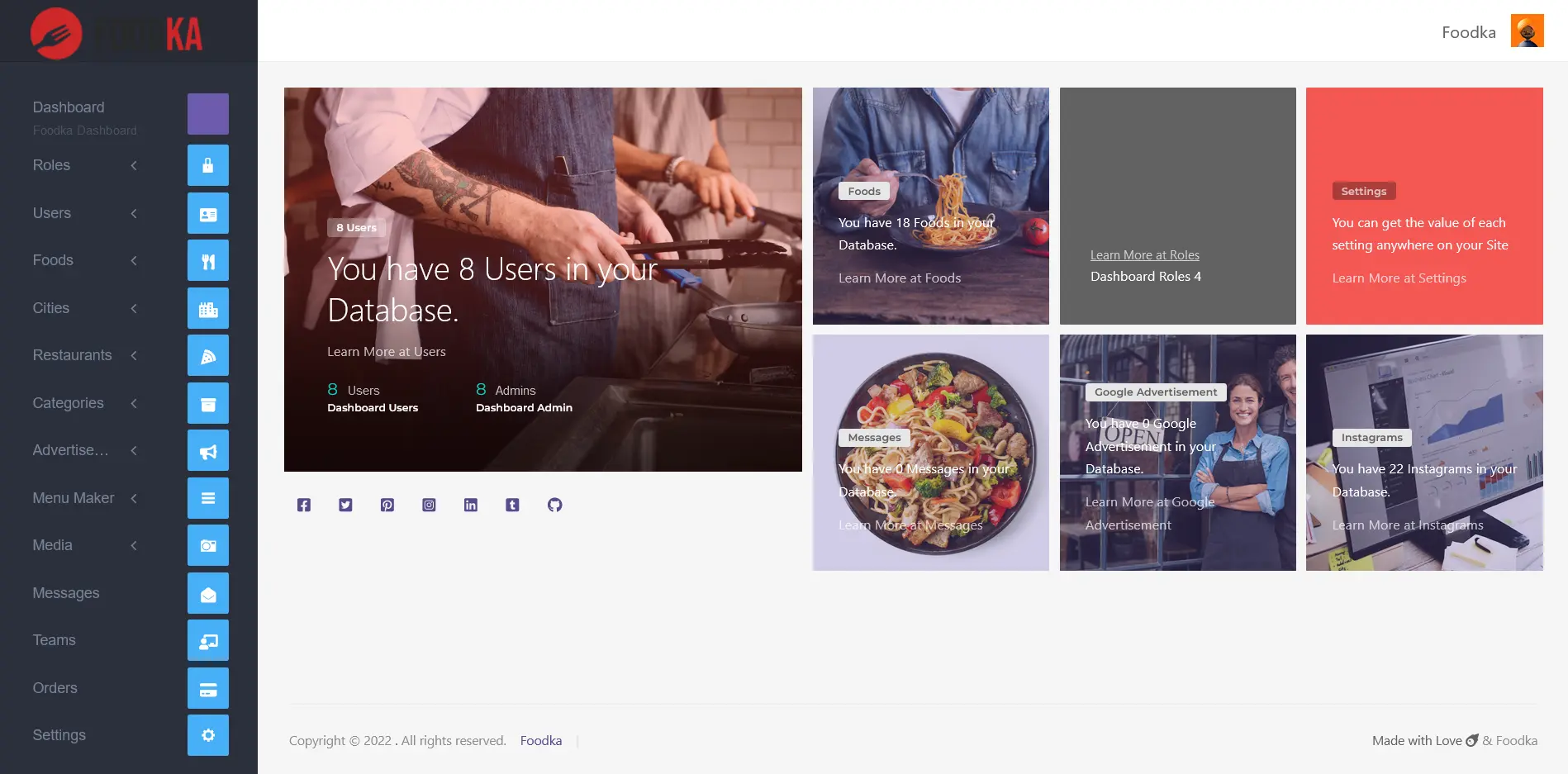Viewport: 1568px width, 774px height.
Task: Click the Media camera icon
Action: click(x=208, y=546)
